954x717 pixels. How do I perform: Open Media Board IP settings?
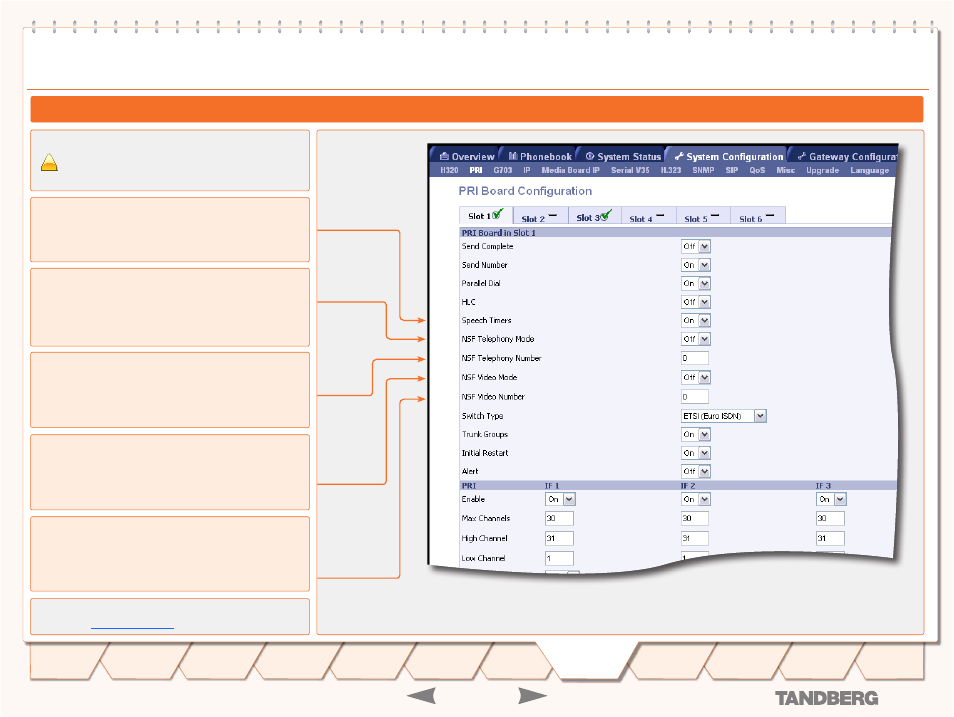point(571,170)
